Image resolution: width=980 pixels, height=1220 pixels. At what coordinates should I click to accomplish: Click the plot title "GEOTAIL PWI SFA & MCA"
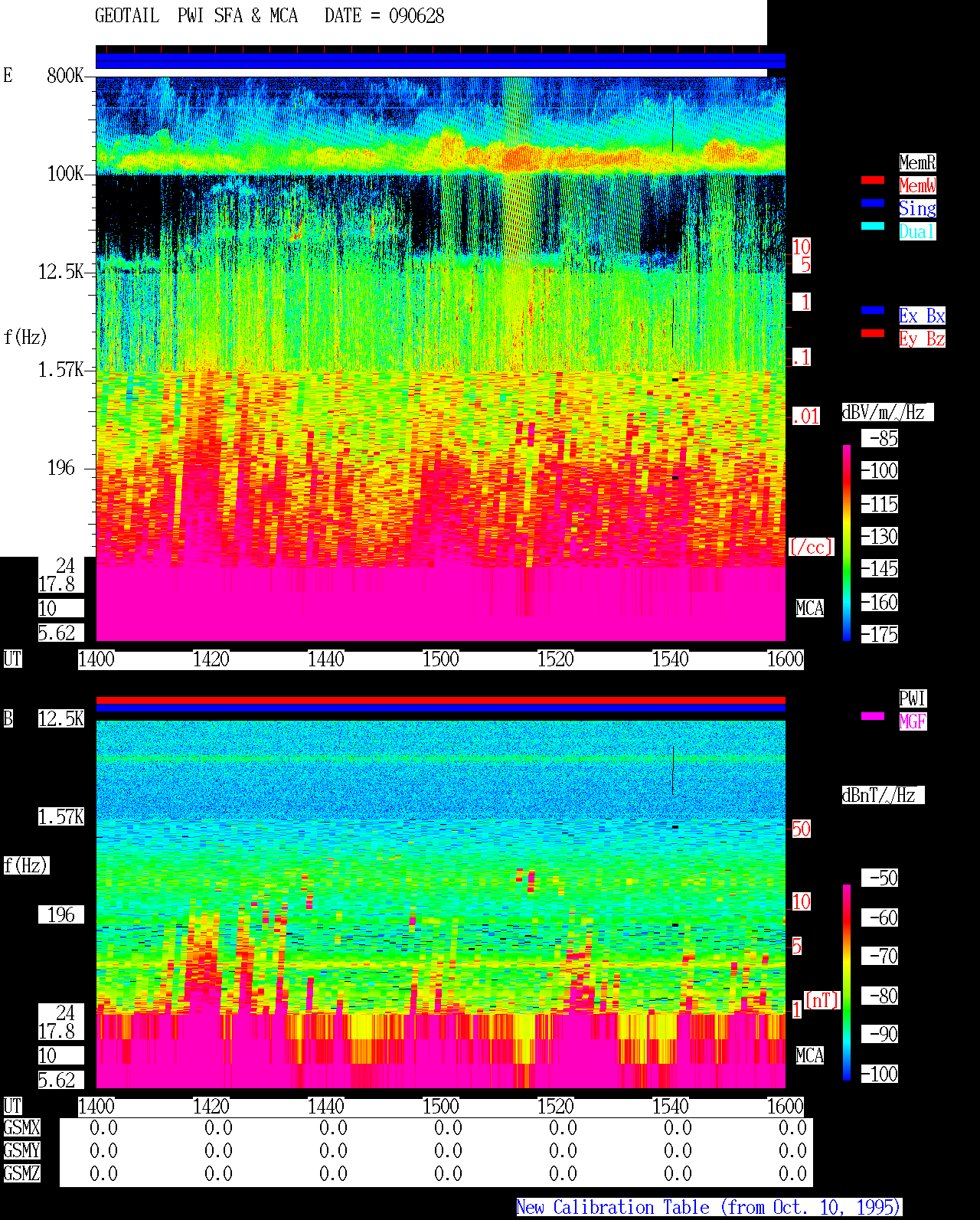pos(196,16)
